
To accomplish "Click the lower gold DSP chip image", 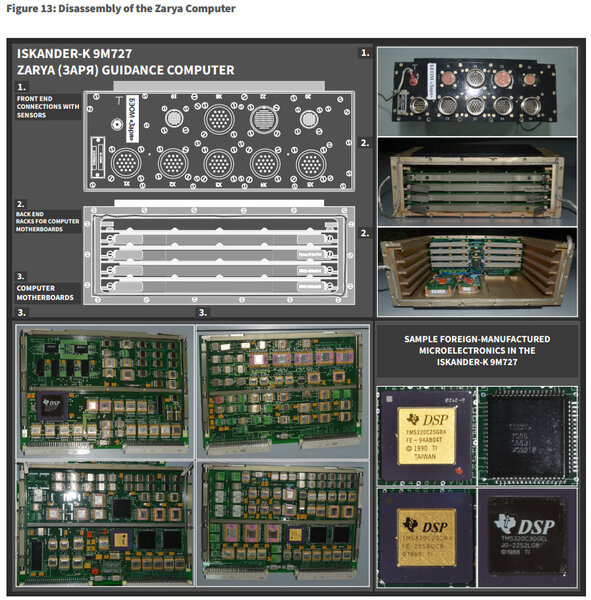I will pyautogui.click(x=427, y=537).
